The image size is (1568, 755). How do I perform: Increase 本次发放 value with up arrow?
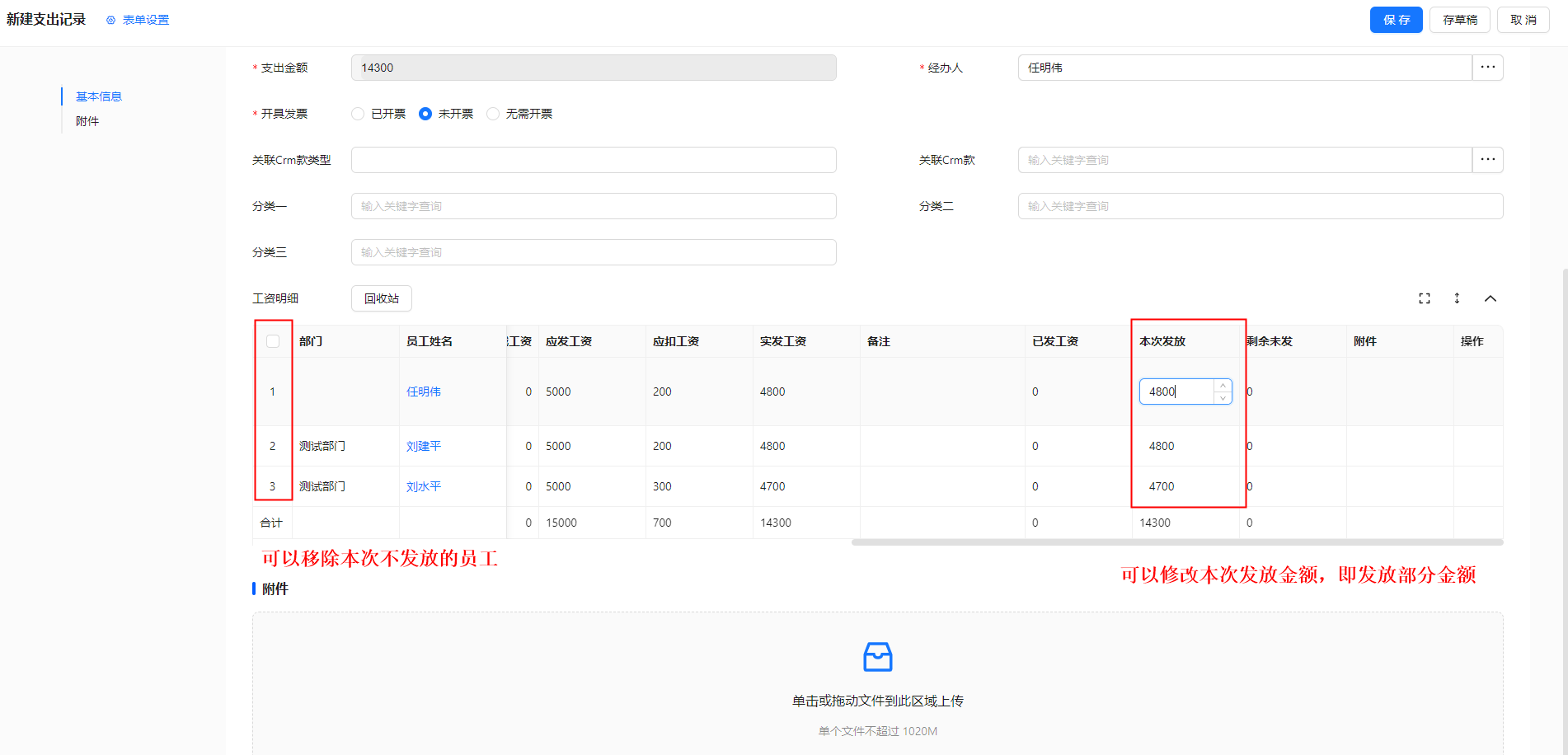1223,386
